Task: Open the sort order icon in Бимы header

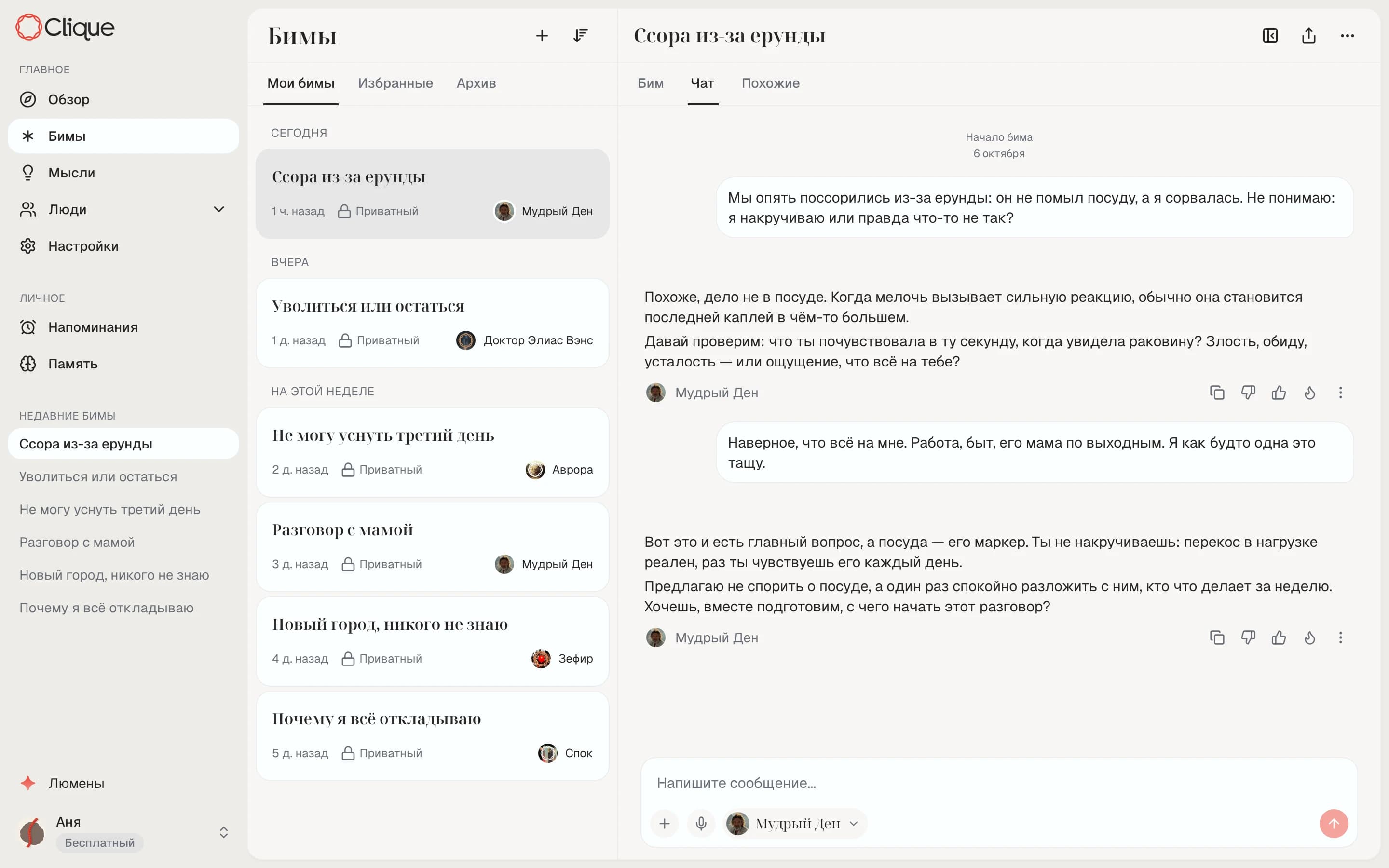Action: [580, 36]
